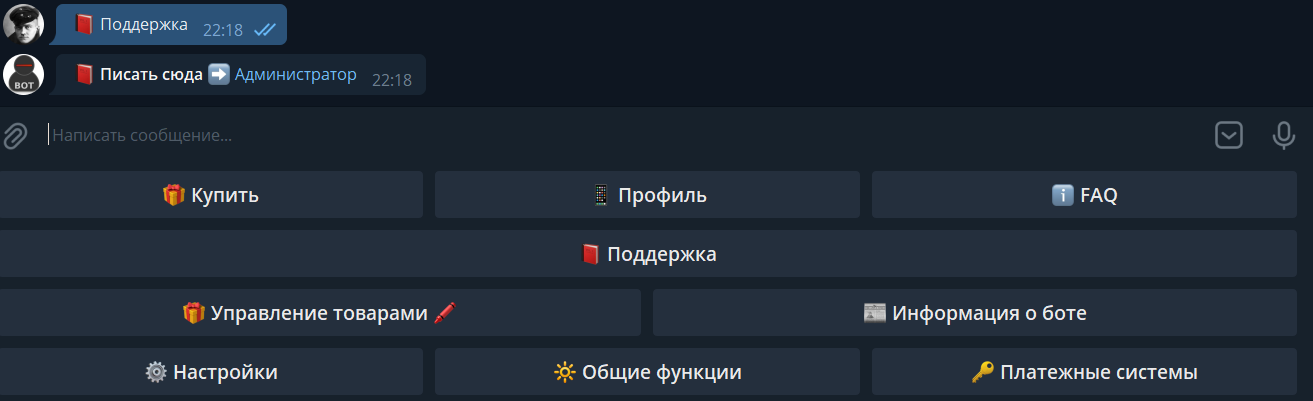The height and width of the screenshot is (401, 1313).
Task: Open the Настройки button
Action: 211,372
